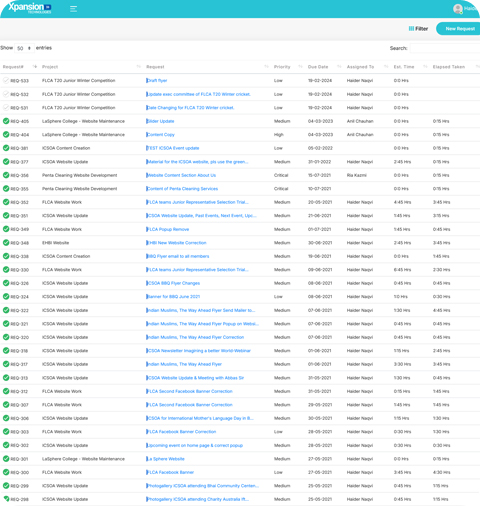This screenshot has height=506, width=480.
Task: Open EHBI New Website Correction link
Action: click(x=176, y=243)
